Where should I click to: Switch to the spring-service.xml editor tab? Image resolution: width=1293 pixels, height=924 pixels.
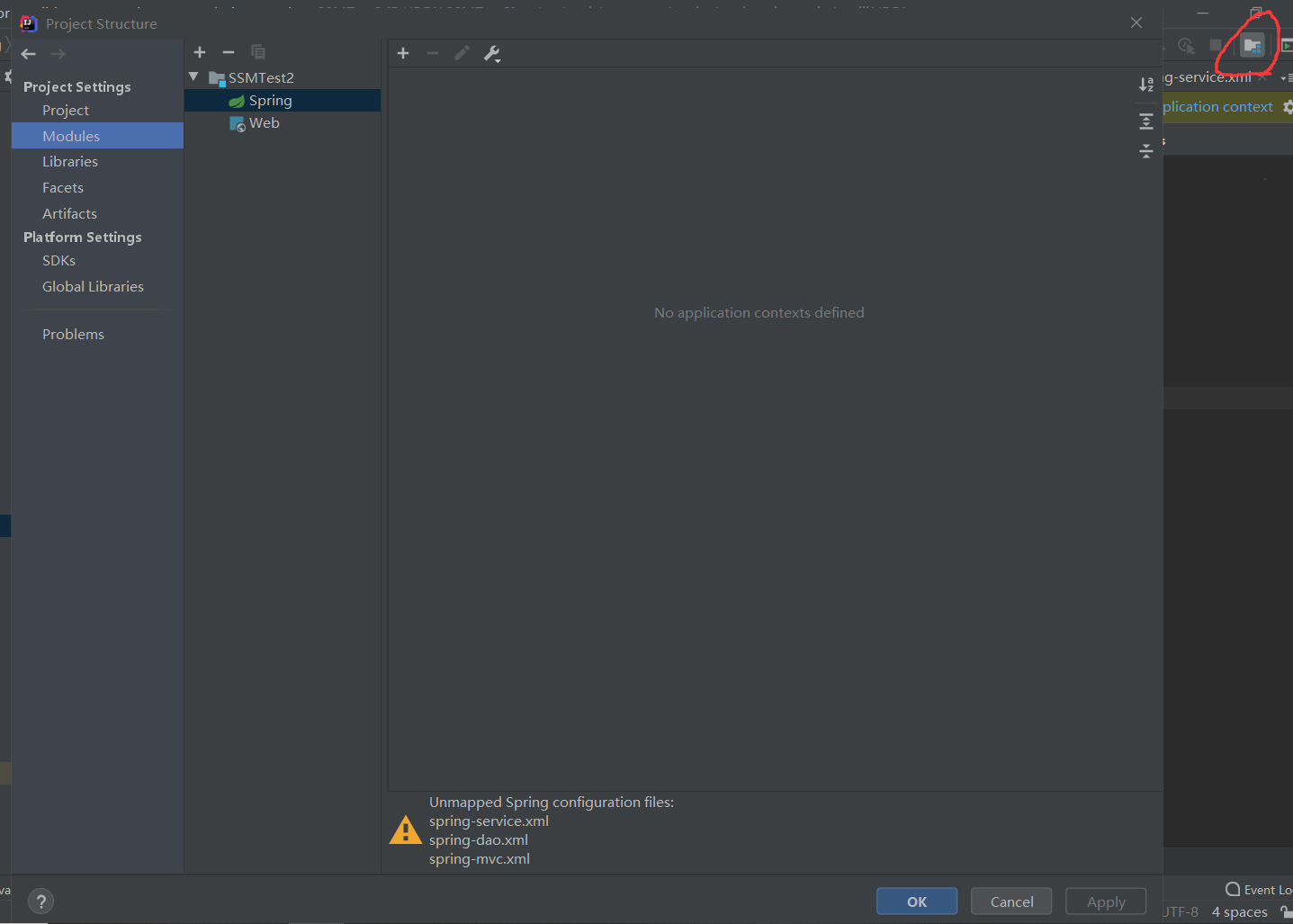click(x=1207, y=77)
